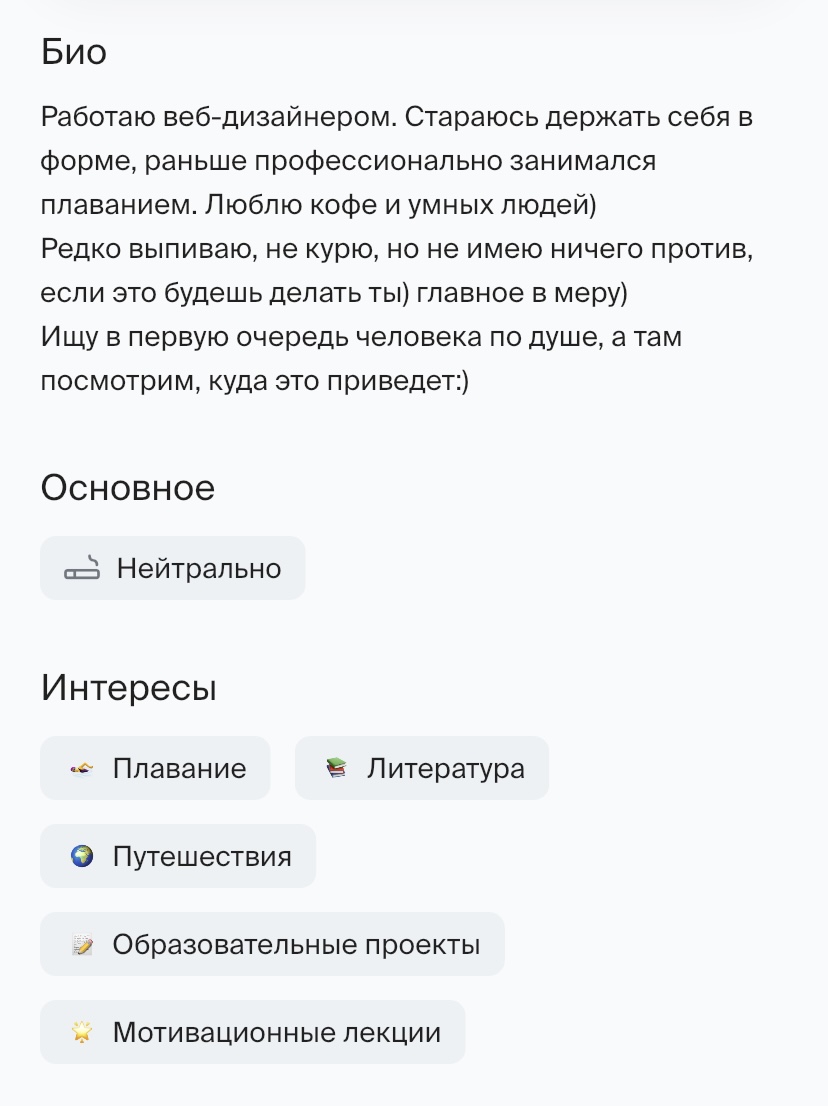The image size is (828, 1106).
Task: Click the bio line "Редко выпиваю, не курю"
Action: point(396,249)
